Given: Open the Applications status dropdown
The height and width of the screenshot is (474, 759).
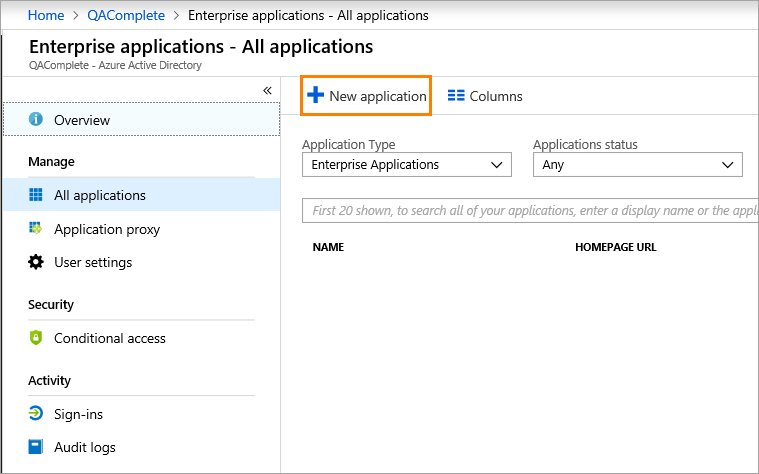Looking at the screenshot, I should click(x=637, y=165).
